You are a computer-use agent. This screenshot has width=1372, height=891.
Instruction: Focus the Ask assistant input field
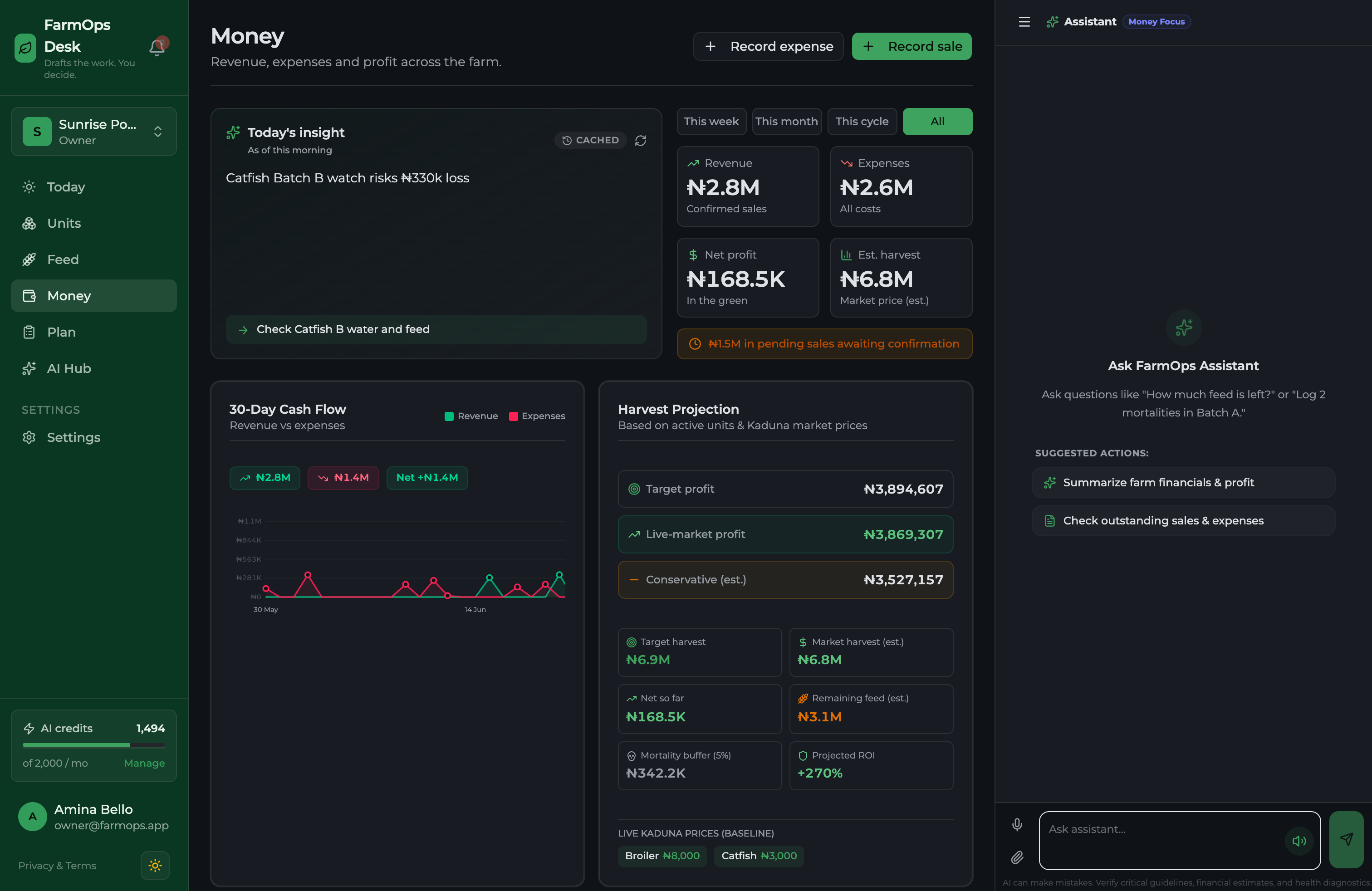click(1161, 840)
